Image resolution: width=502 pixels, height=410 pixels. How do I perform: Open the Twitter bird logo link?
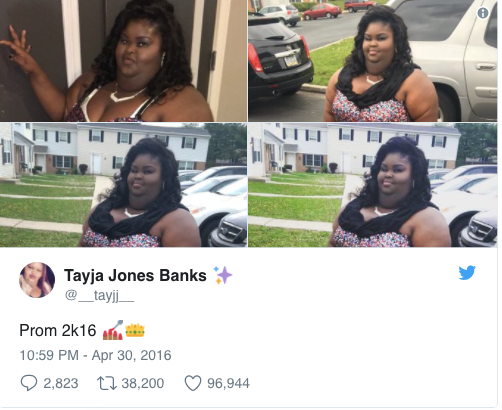(x=467, y=273)
